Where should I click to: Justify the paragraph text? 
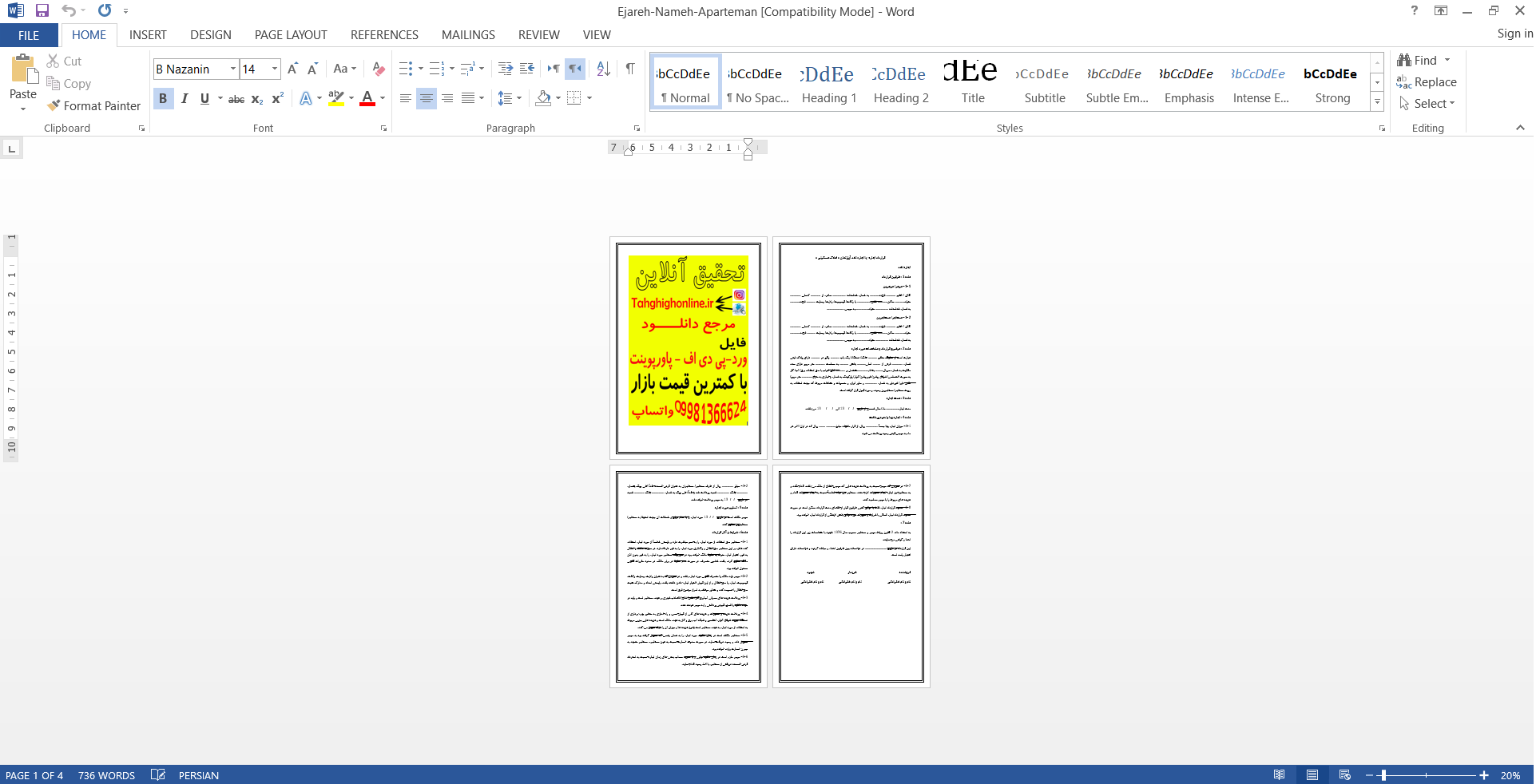(468, 98)
